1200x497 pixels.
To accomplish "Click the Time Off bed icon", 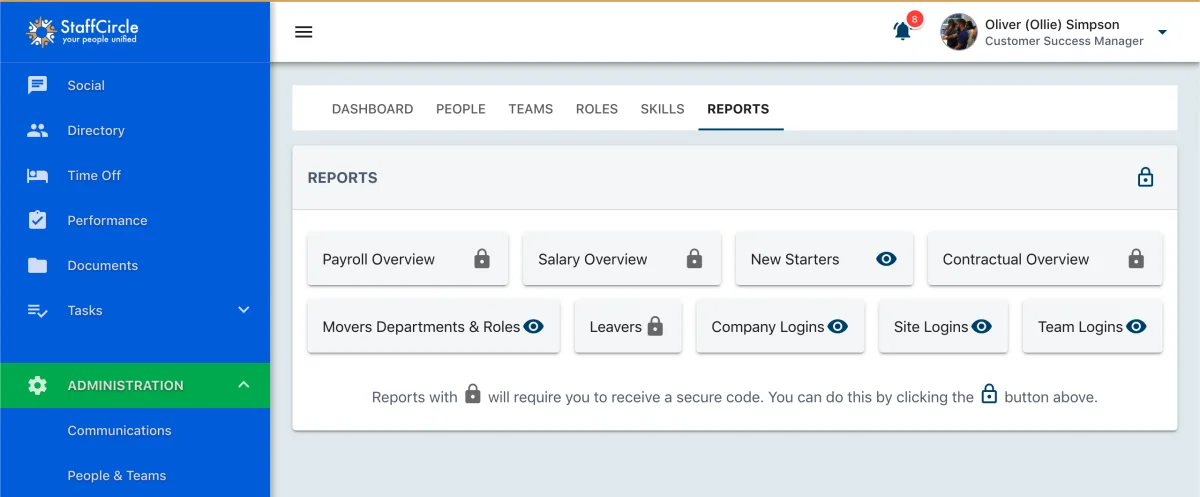I will 38,175.
